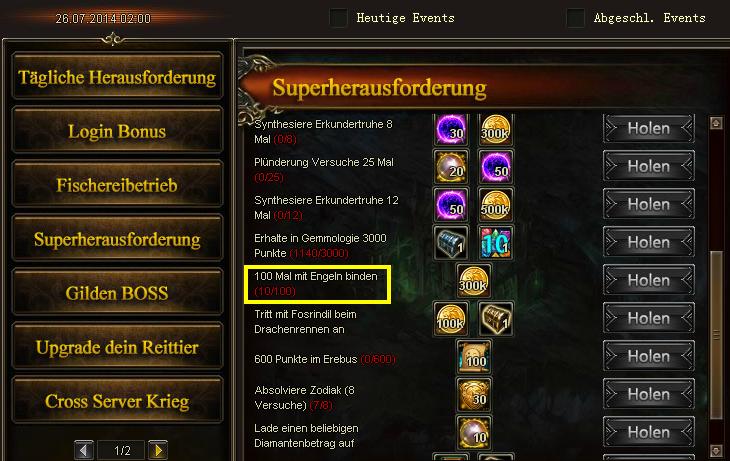730x461 pixels.
Task: Click the golden emblem 30 reward for Zodiak
Action: tap(473, 394)
